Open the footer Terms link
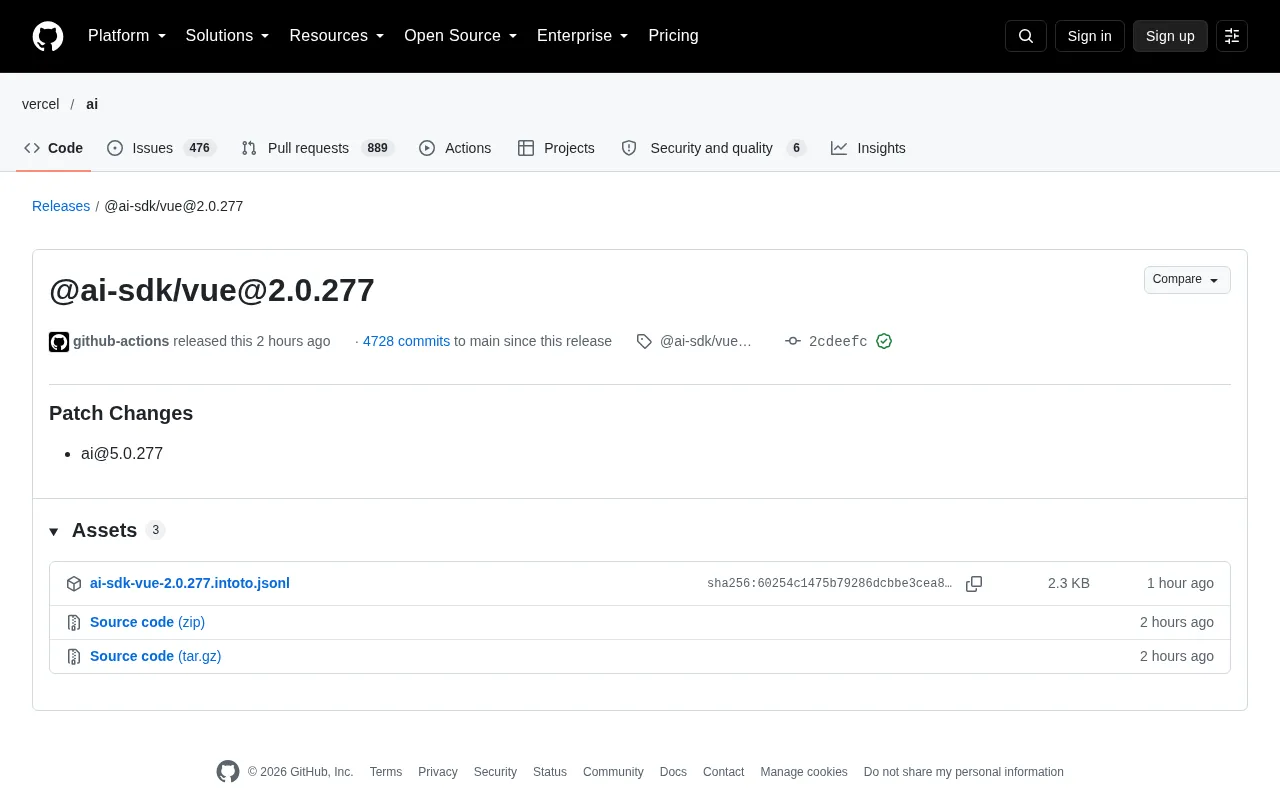This screenshot has width=1280, height=800. 386,772
